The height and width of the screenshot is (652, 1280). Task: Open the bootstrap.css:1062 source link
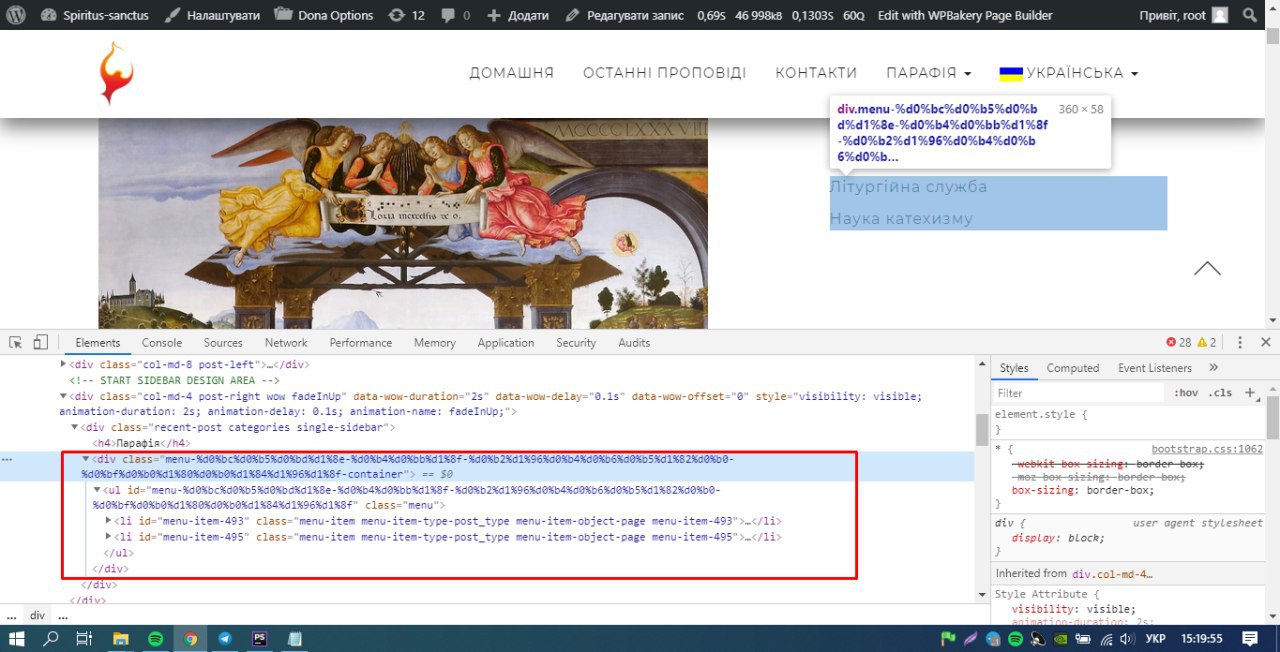tap(1207, 449)
